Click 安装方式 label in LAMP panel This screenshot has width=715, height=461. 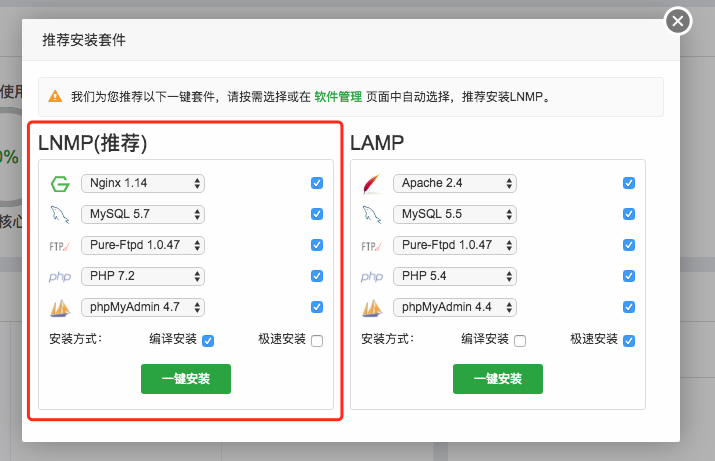[388, 339]
